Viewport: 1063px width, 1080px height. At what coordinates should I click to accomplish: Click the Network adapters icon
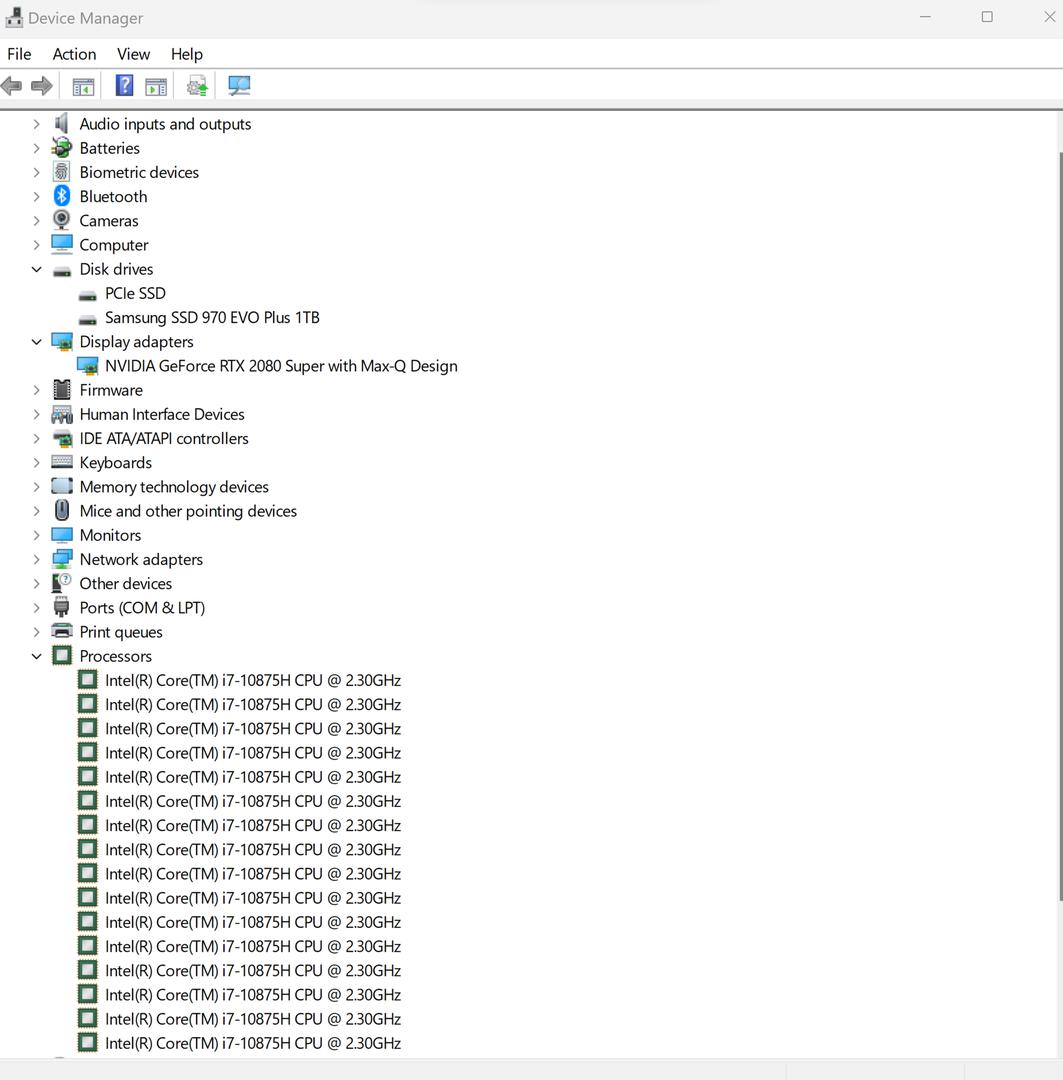click(x=61, y=559)
